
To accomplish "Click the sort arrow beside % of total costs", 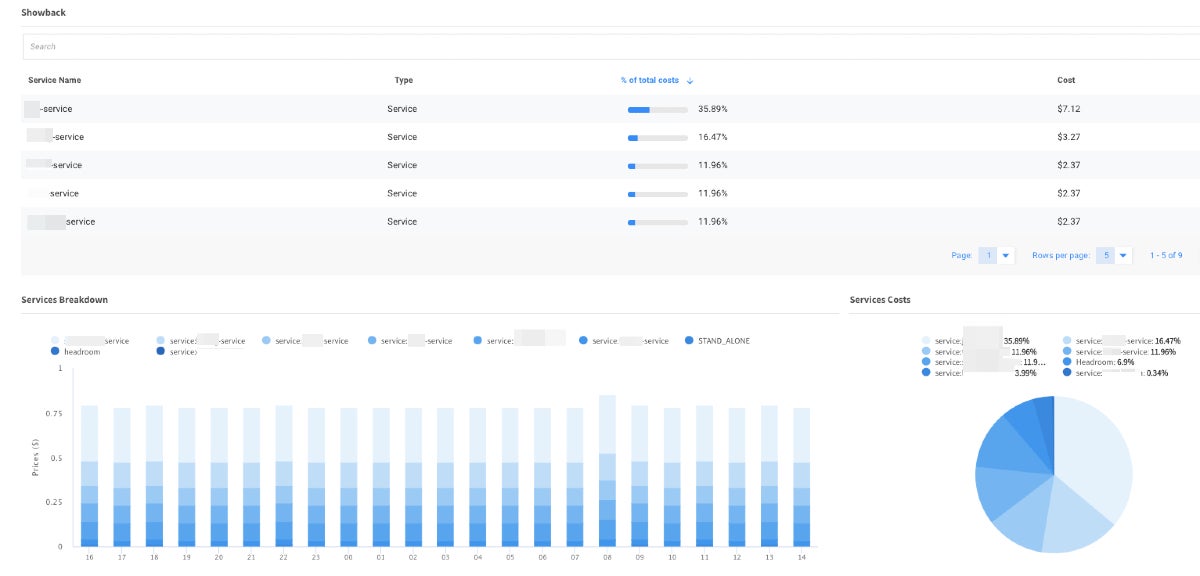I will click(x=690, y=81).
